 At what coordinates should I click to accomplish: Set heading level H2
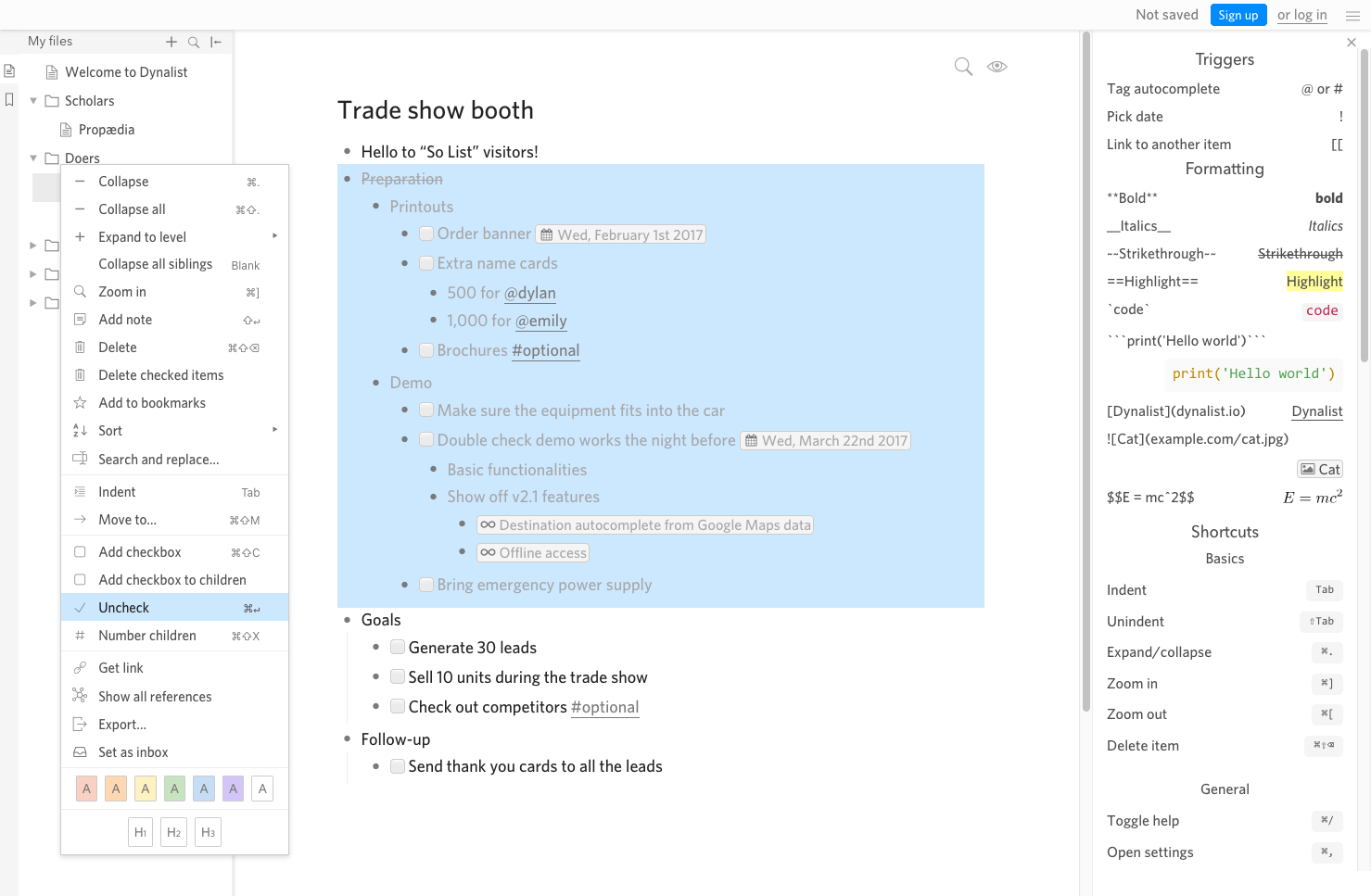(174, 832)
